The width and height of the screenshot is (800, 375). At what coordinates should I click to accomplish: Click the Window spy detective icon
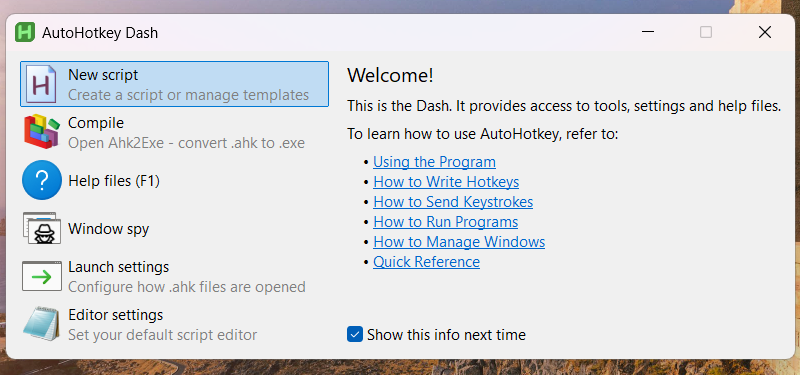pos(42,228)
